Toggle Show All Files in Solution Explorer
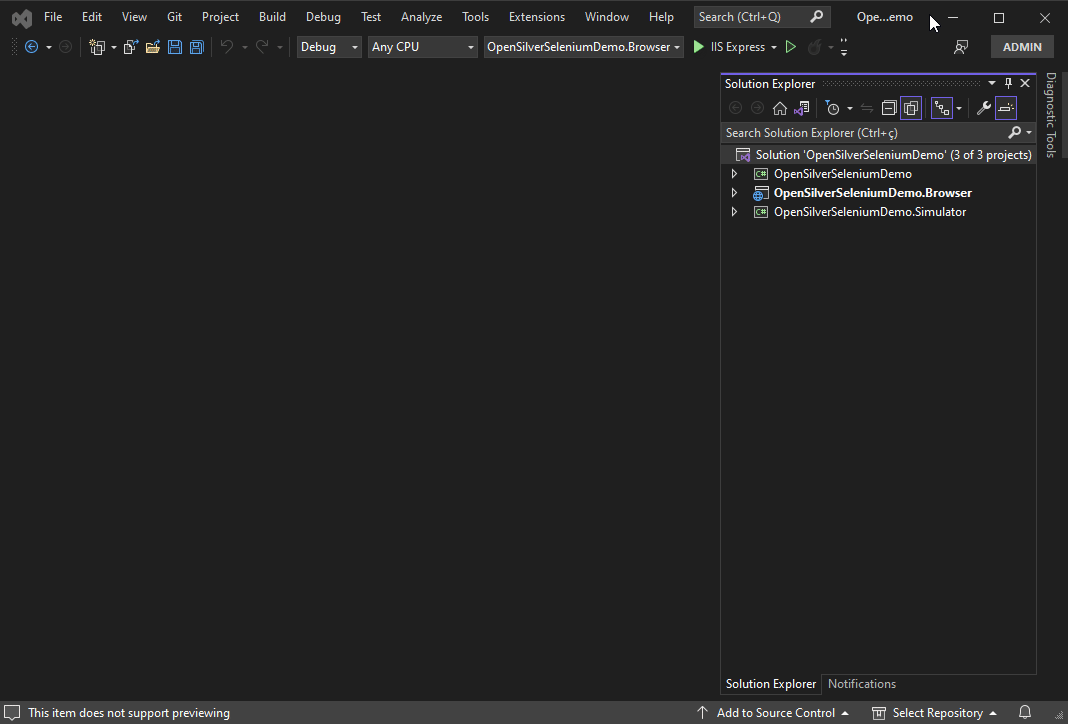 (911, 107)
